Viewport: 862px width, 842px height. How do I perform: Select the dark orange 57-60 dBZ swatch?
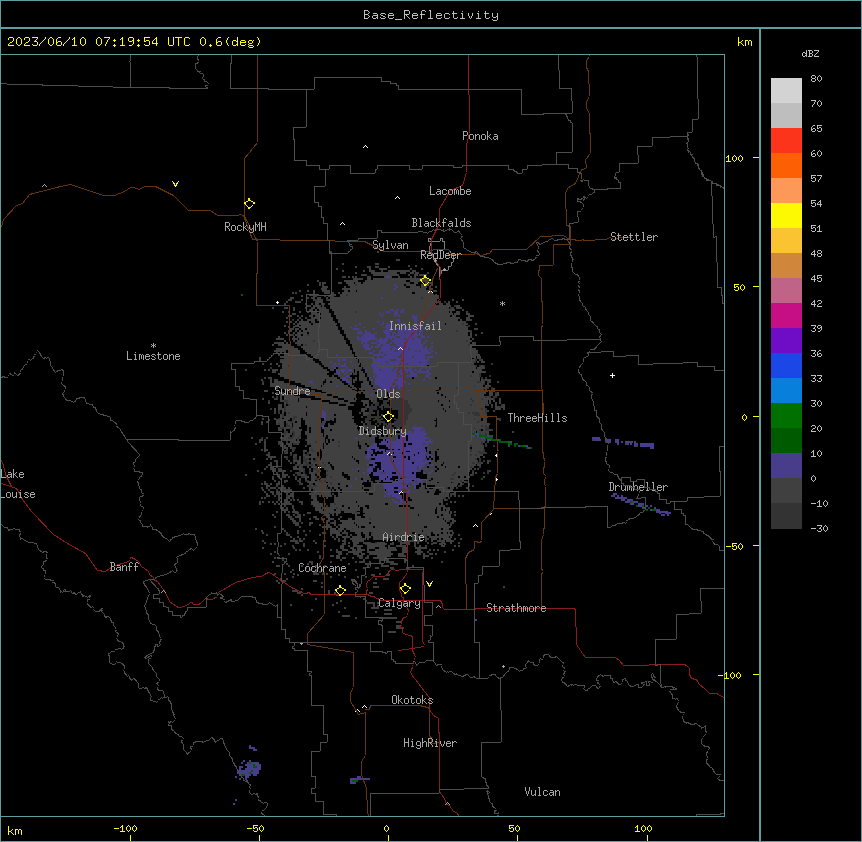tap(786, 165)
